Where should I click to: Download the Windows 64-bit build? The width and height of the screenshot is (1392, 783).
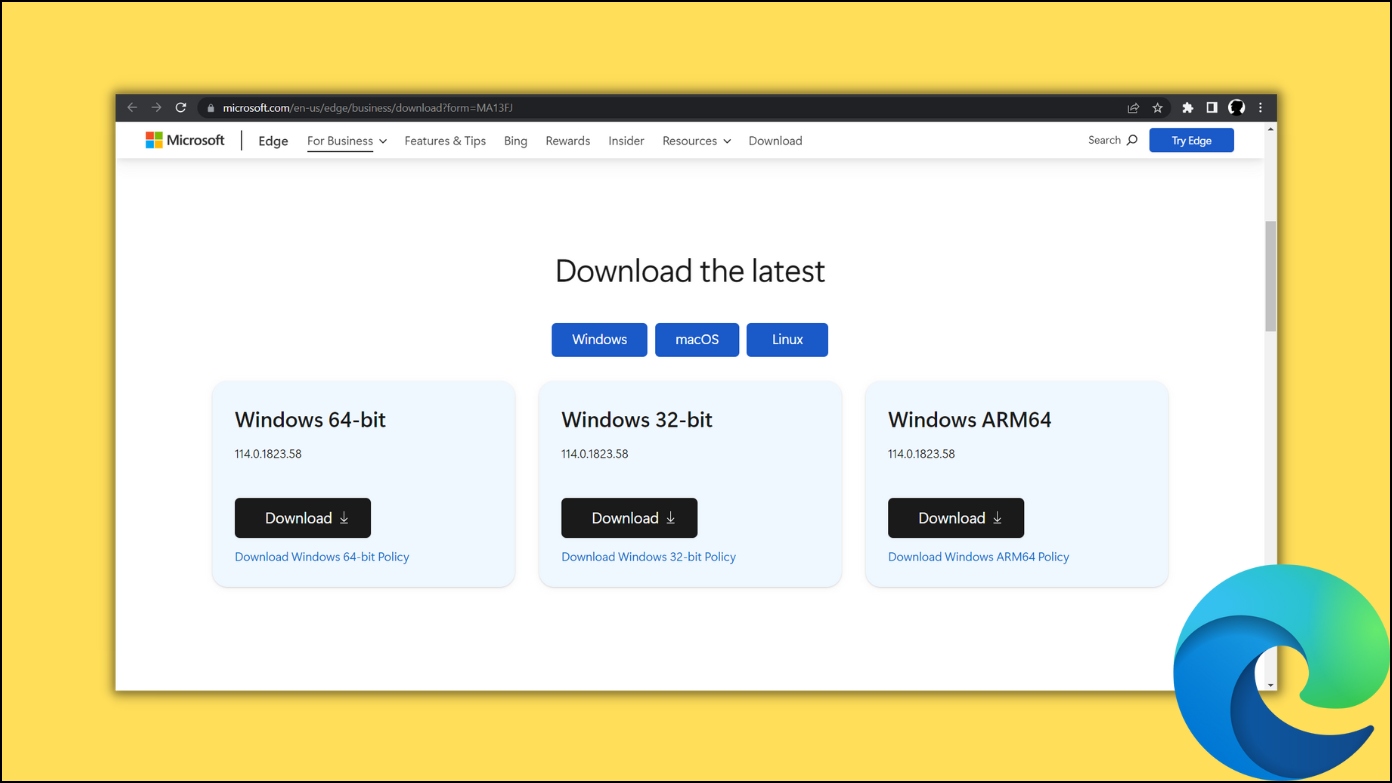pos(303,518)
